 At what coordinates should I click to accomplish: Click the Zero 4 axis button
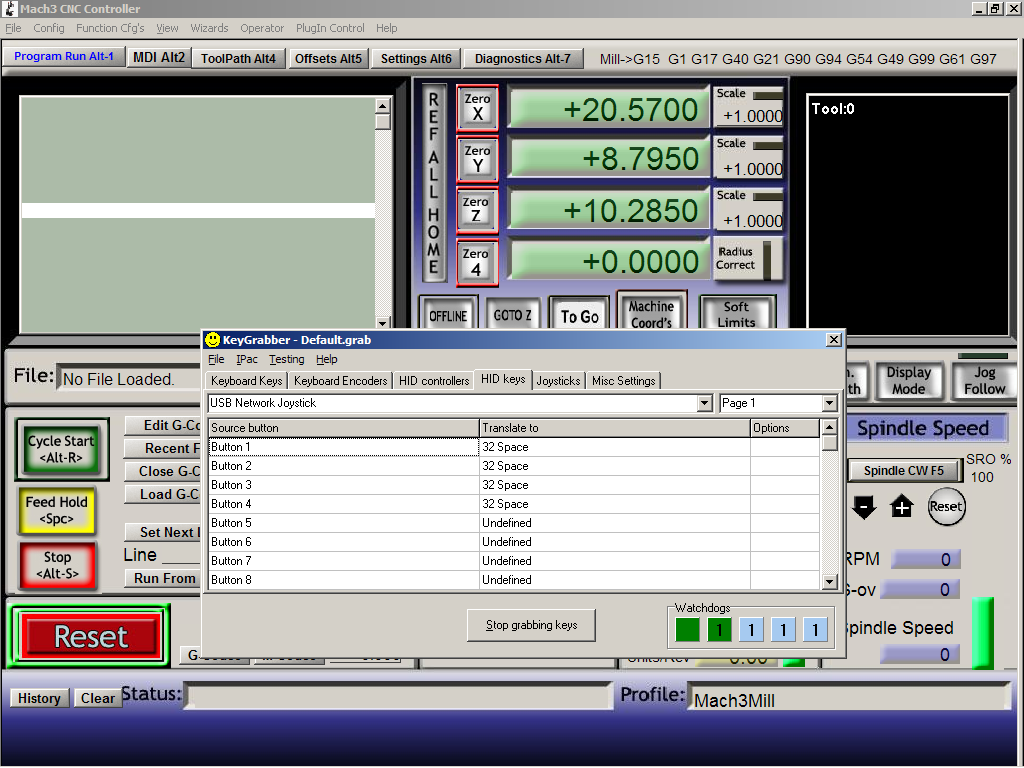(477, 262)
